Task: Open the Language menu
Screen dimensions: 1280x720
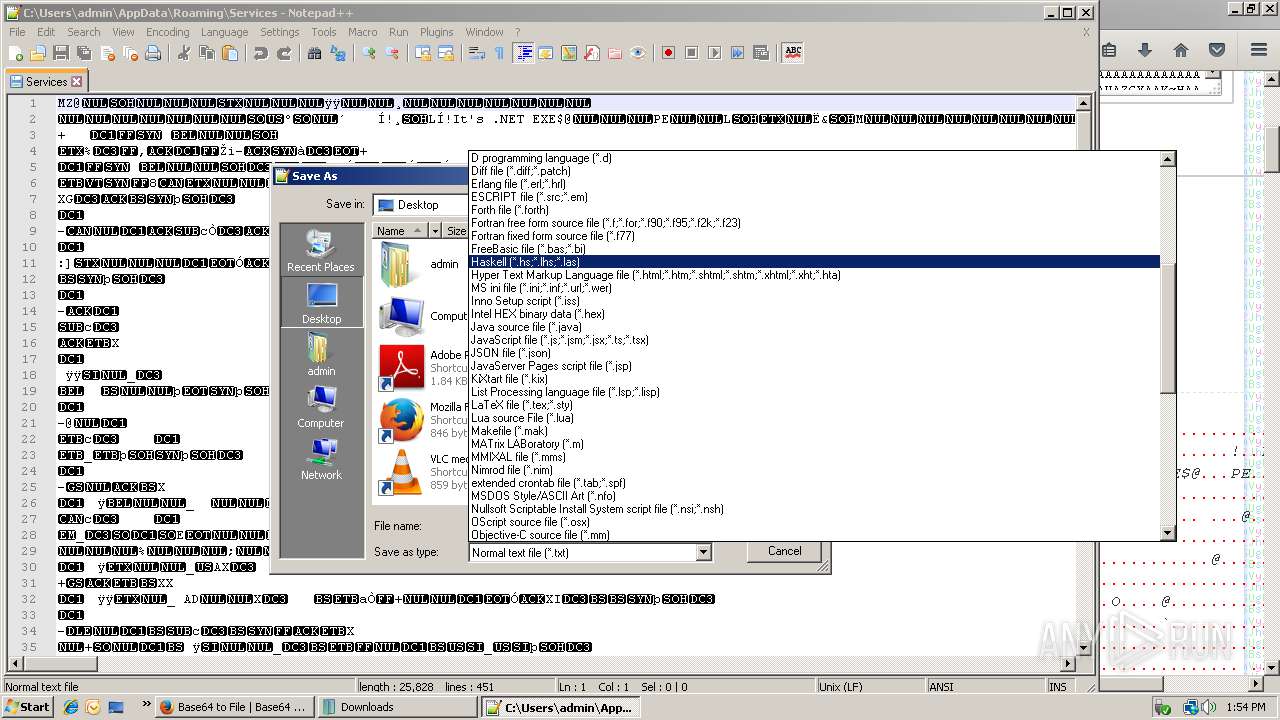Action: tap(224, 32)
